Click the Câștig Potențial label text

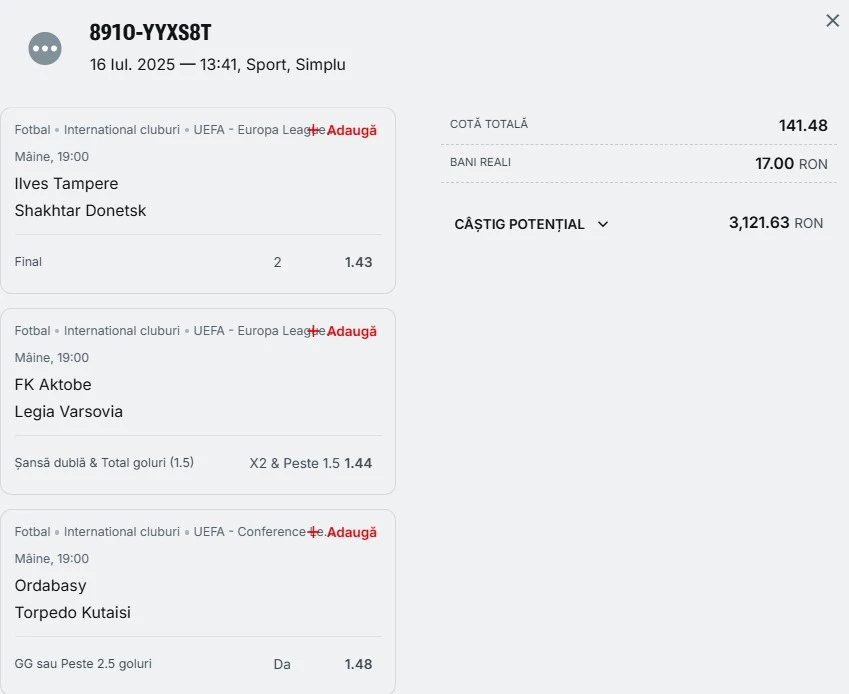click(519, 224)
